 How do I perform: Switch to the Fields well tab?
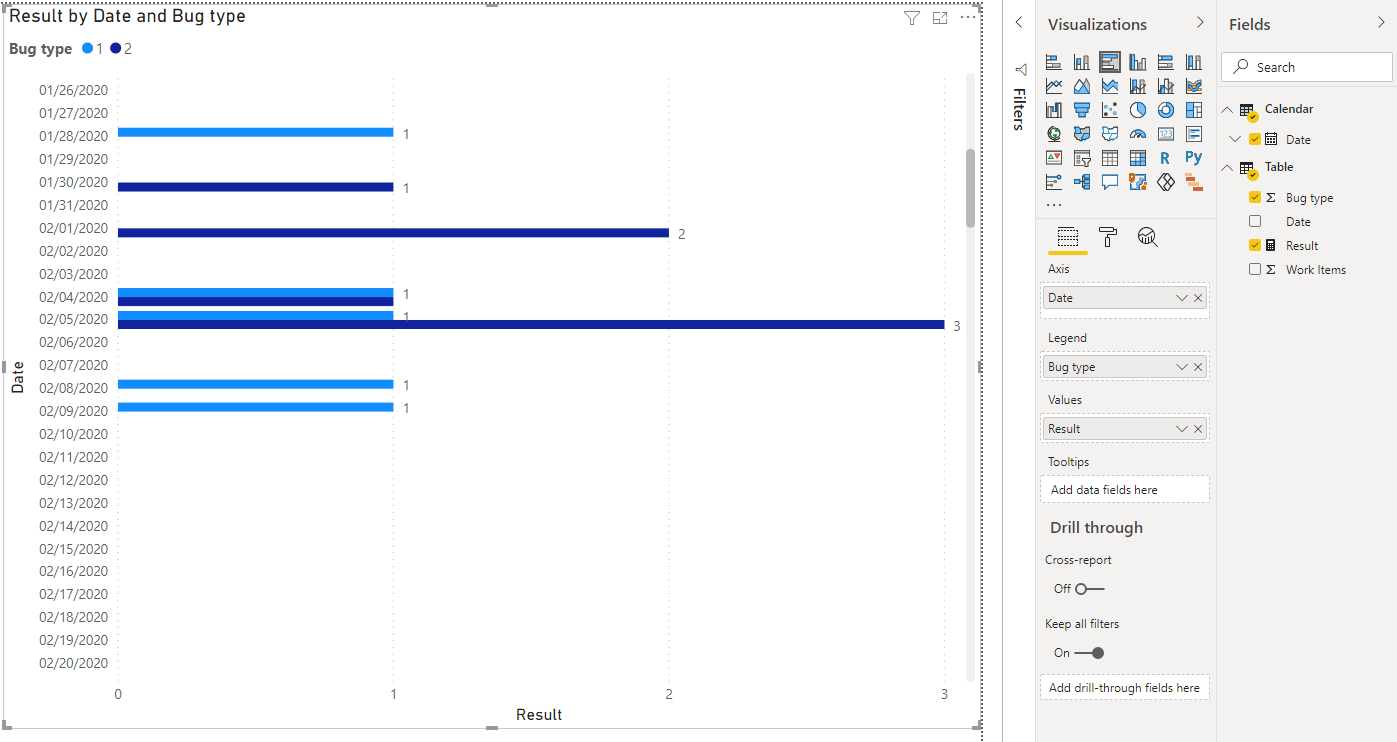1068,237
